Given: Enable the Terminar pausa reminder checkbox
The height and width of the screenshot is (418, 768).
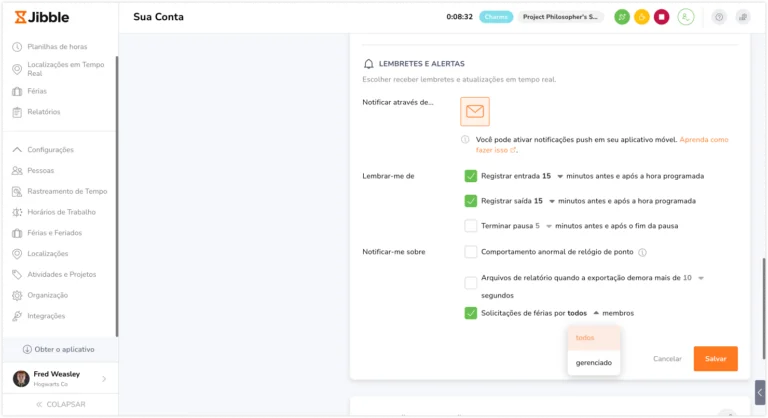Looking at the screenshot, I should tap(470, 226).
